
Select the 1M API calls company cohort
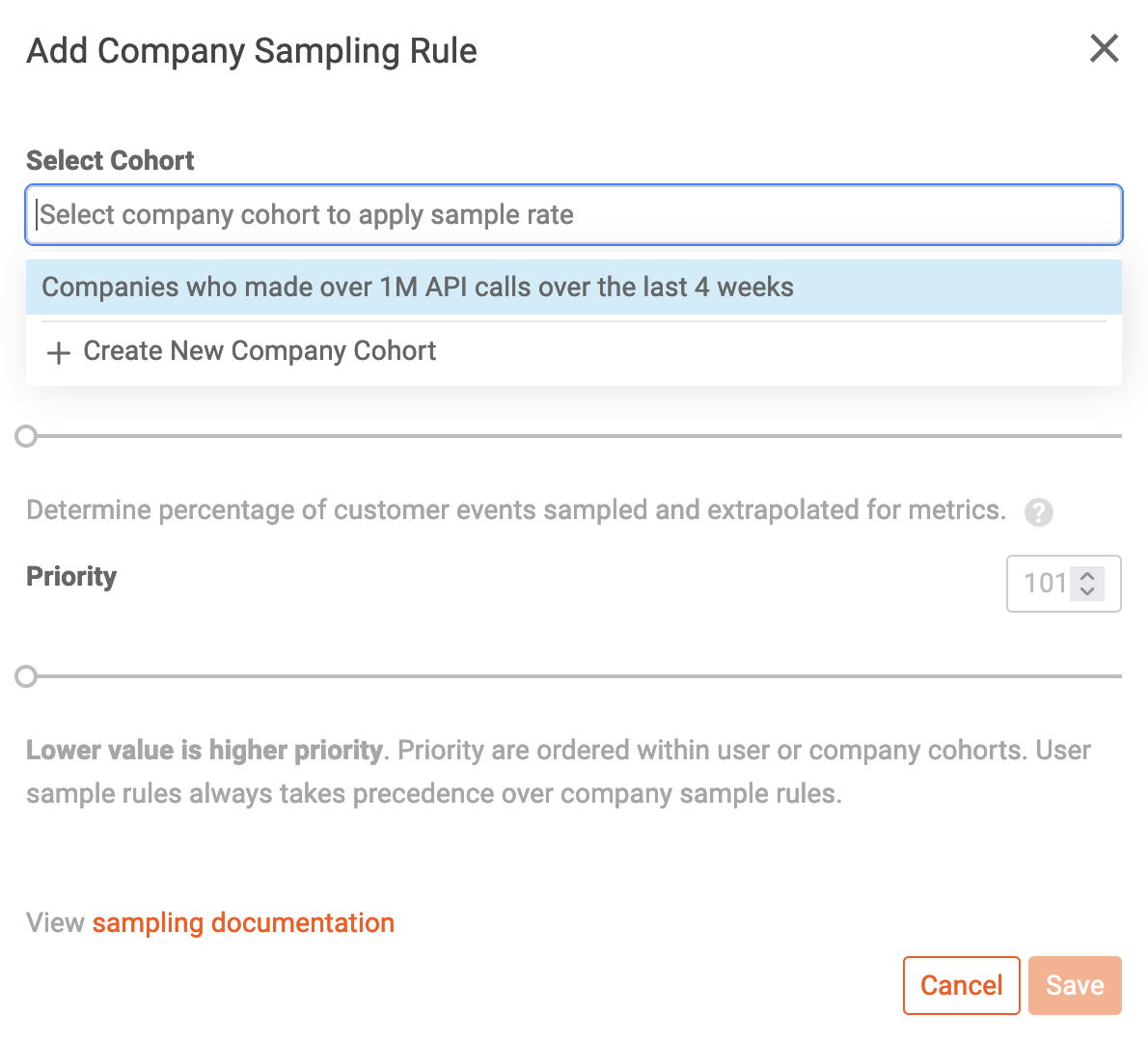tap(417, 287)
